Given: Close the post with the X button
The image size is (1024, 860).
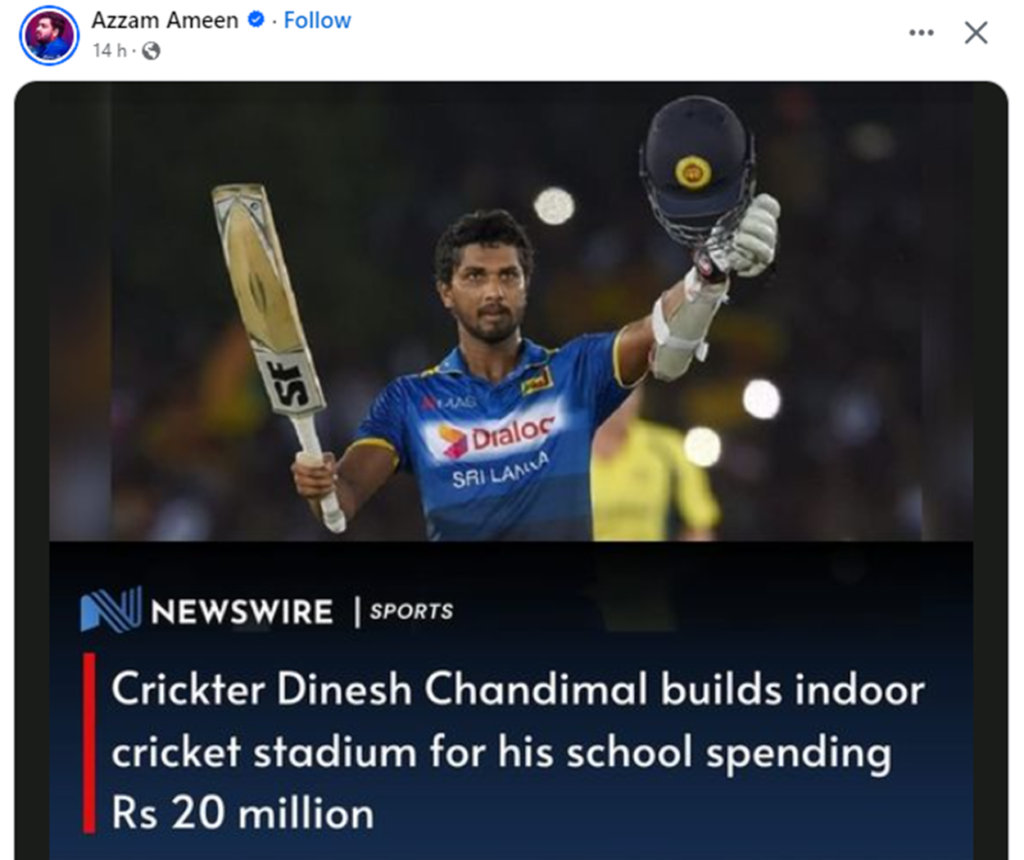Looking at the screenshot, I should 976,33.
